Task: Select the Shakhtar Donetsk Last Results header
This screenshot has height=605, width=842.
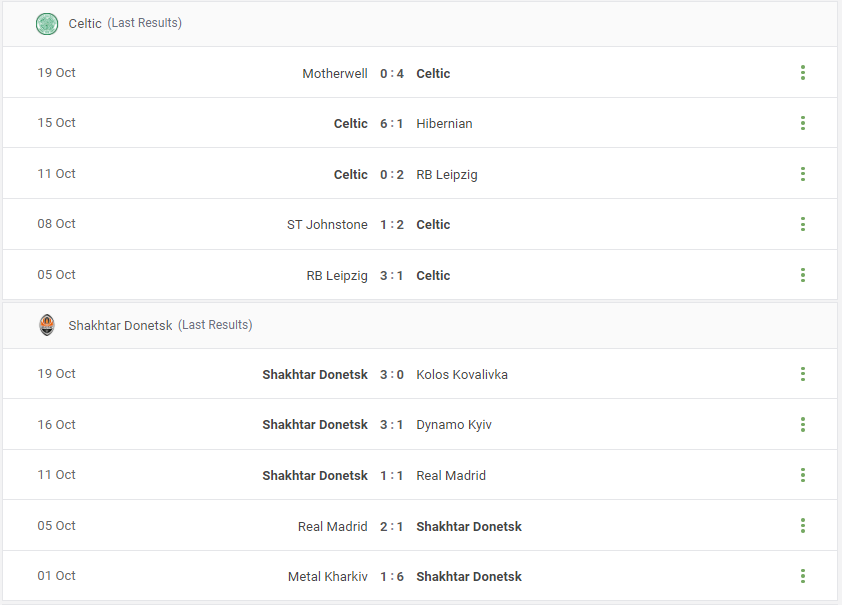Action: (420, 325)
